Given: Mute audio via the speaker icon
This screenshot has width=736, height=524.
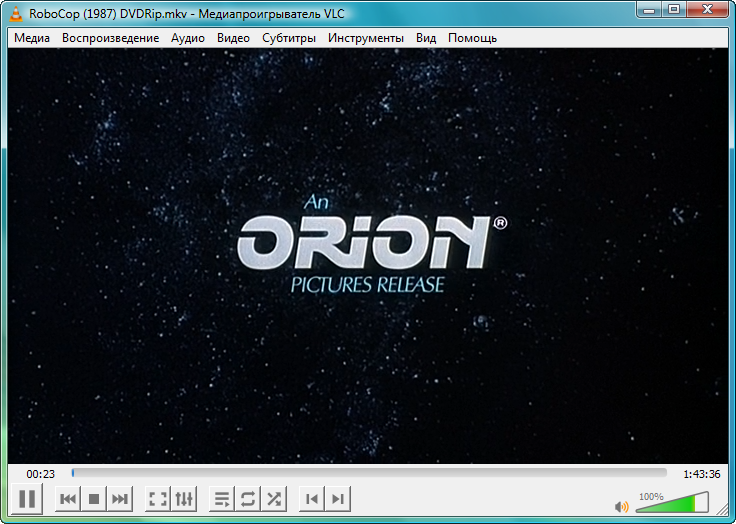Looking at the screenshot, I should 621,507.
